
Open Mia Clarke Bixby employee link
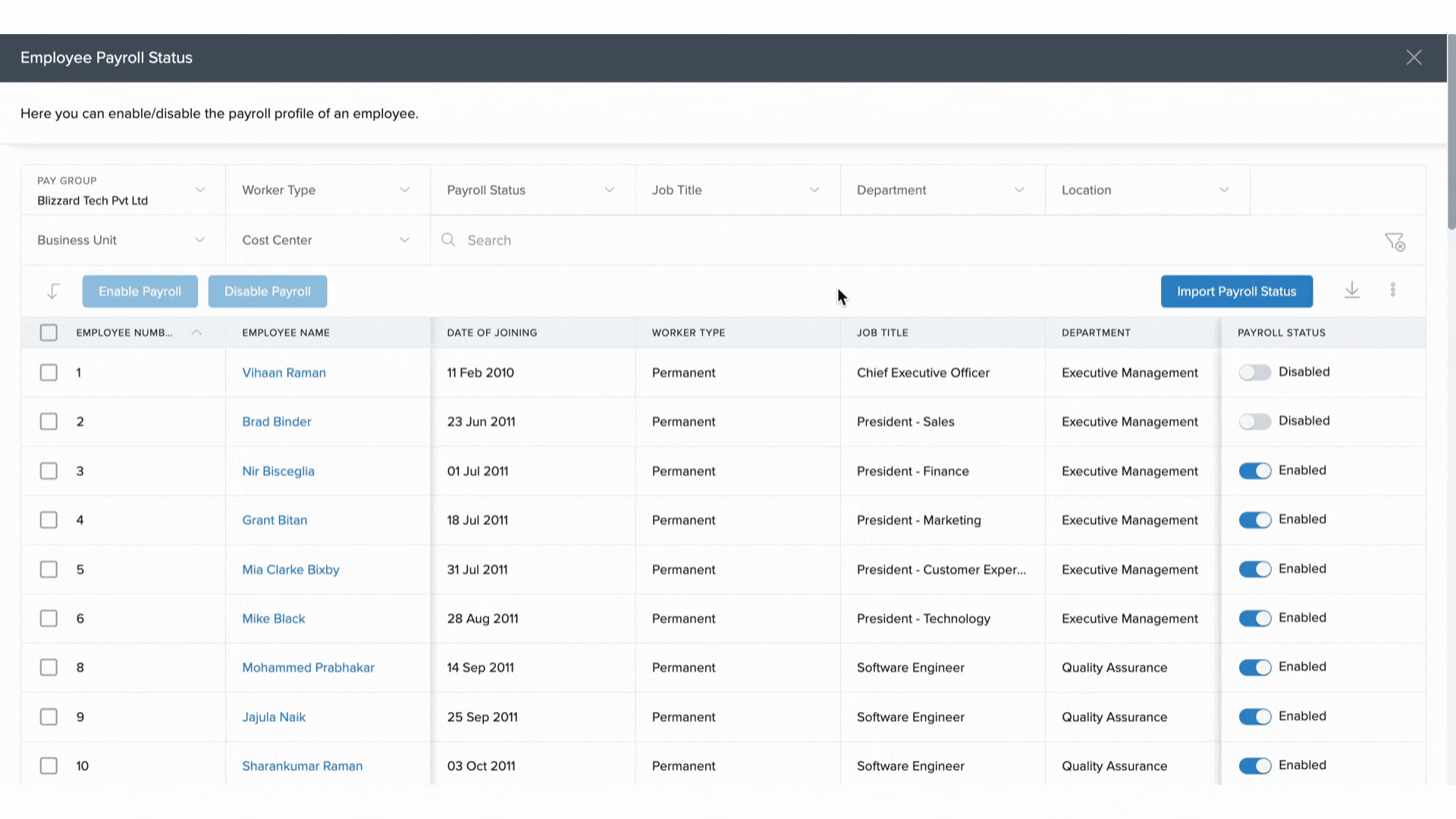[x=290, y=570]
